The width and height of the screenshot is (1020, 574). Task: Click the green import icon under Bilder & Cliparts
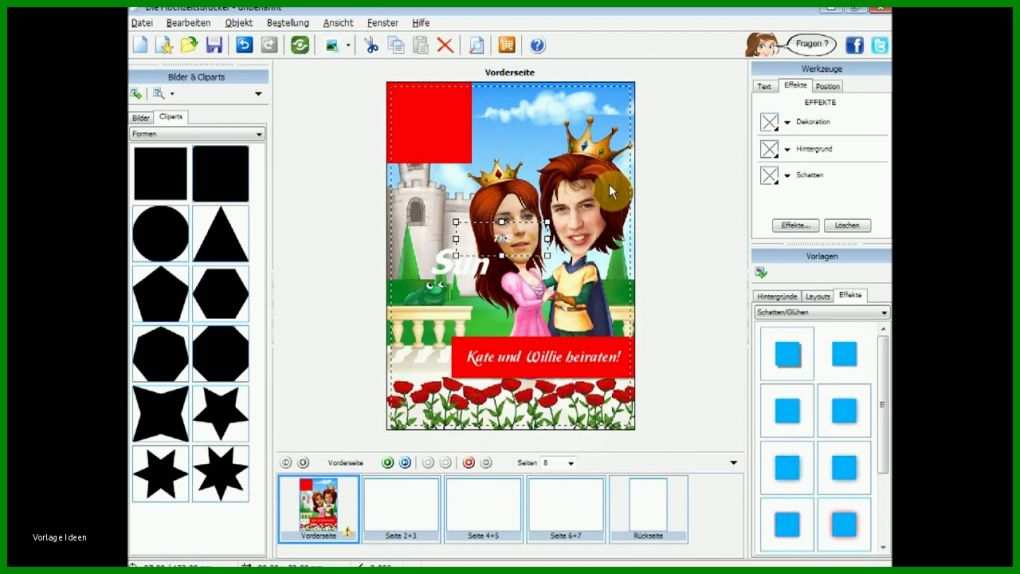[x=136, y=94]
